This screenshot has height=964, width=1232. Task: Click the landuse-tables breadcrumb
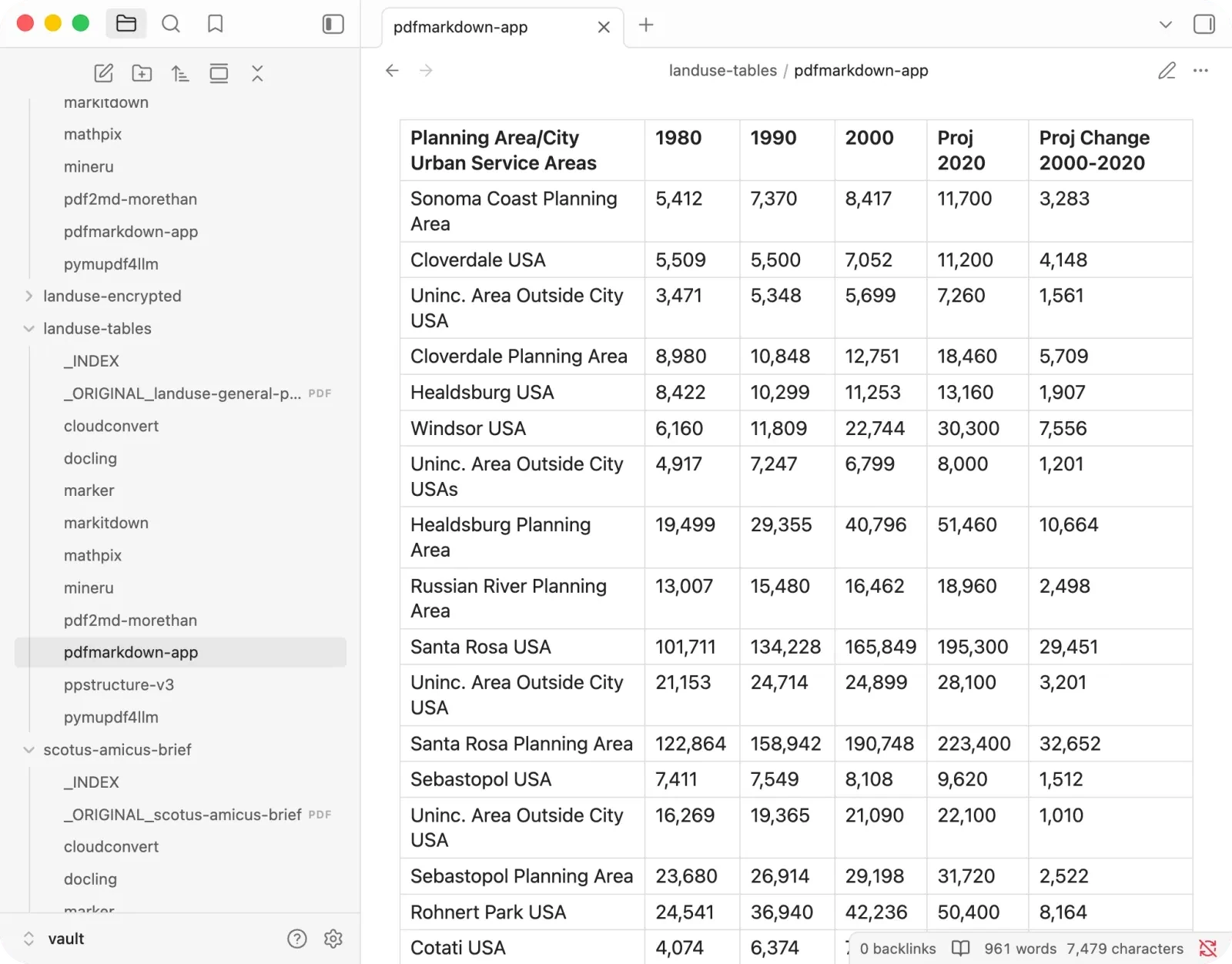(x=723, y=71)
